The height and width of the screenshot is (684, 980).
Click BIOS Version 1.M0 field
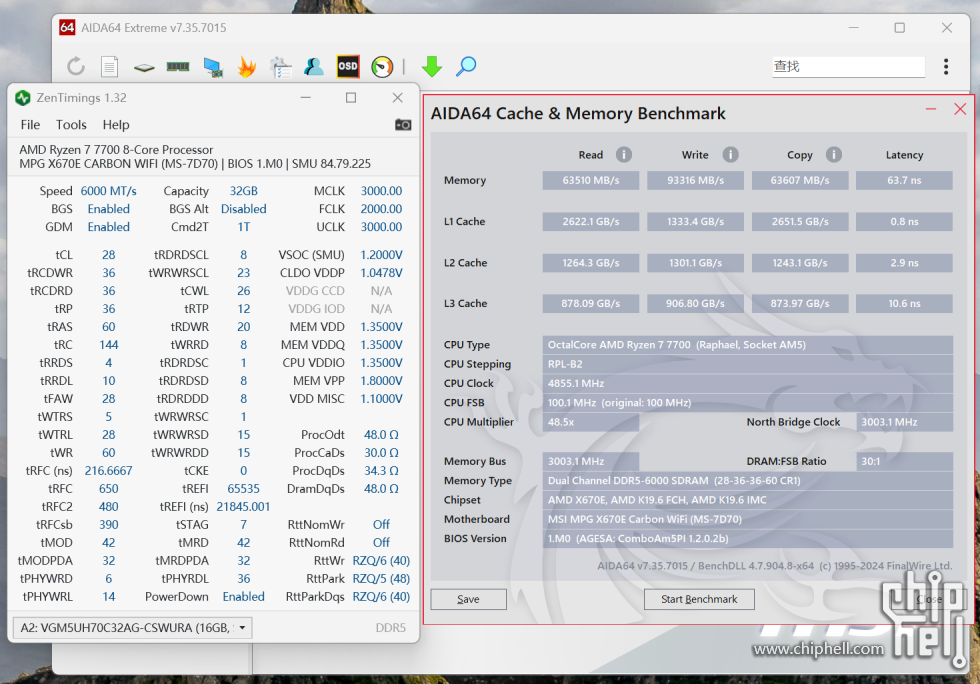tap(748, 538)
